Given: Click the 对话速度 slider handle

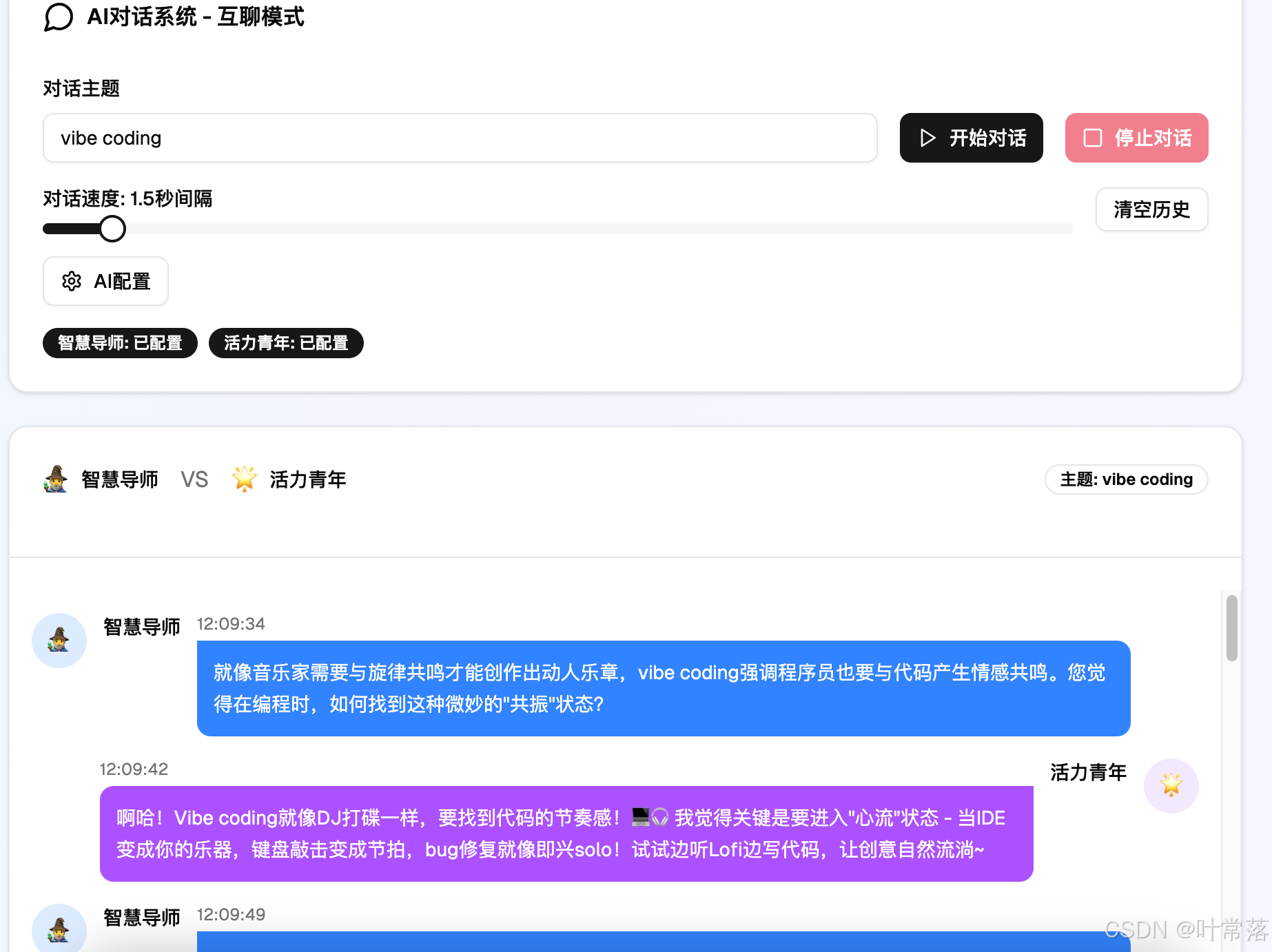Looking at the screenshot, I should 112,228.
